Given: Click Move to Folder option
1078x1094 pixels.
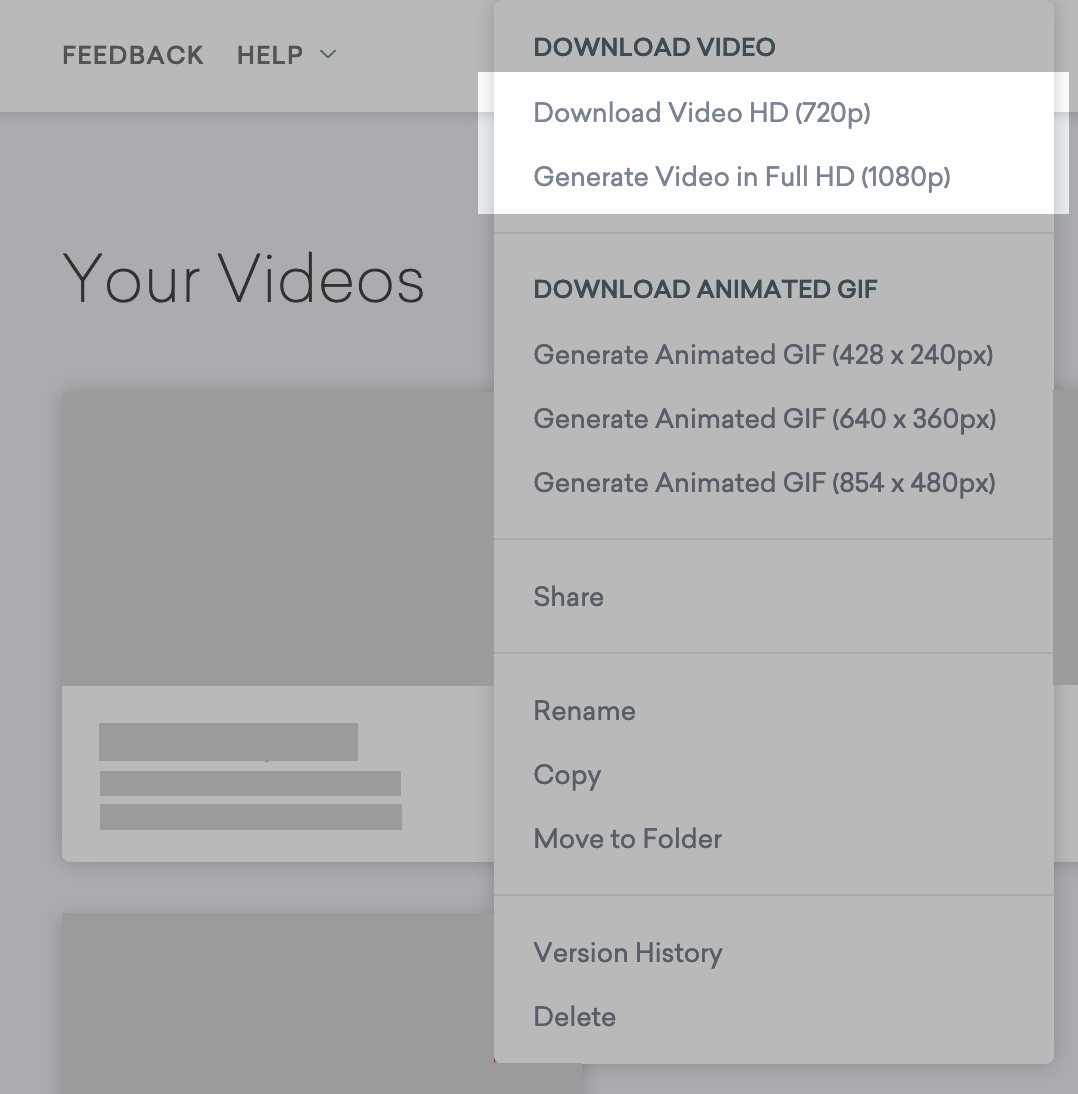Looking at the screenshot, I should [627, 839].
